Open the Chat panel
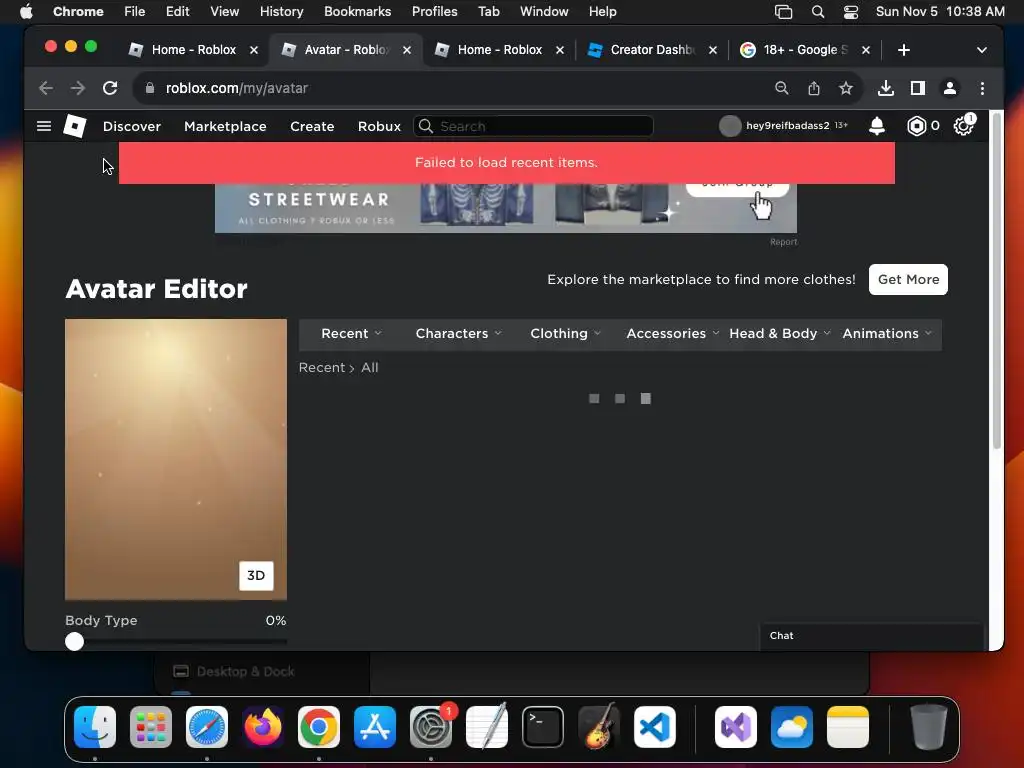This screenshot has height=768, width=1024. click(x=872, y=637)
